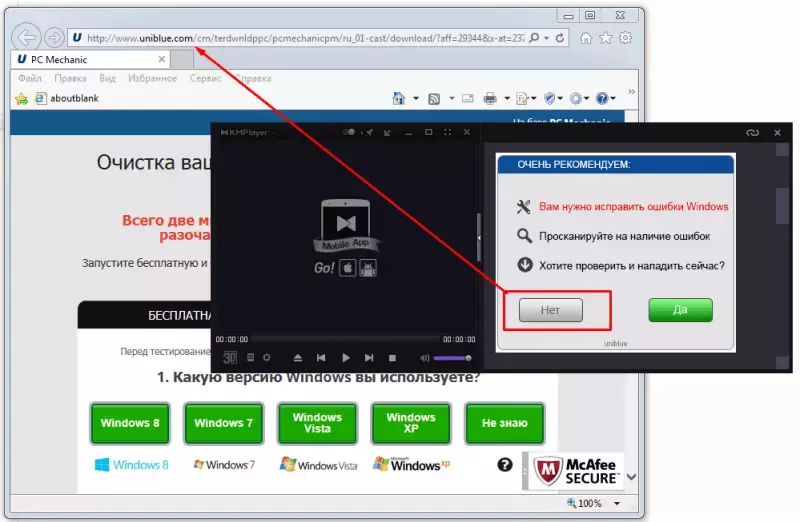The image size is (800, 522).
Task: Go back in the browser
Action: tap(26, 37)
